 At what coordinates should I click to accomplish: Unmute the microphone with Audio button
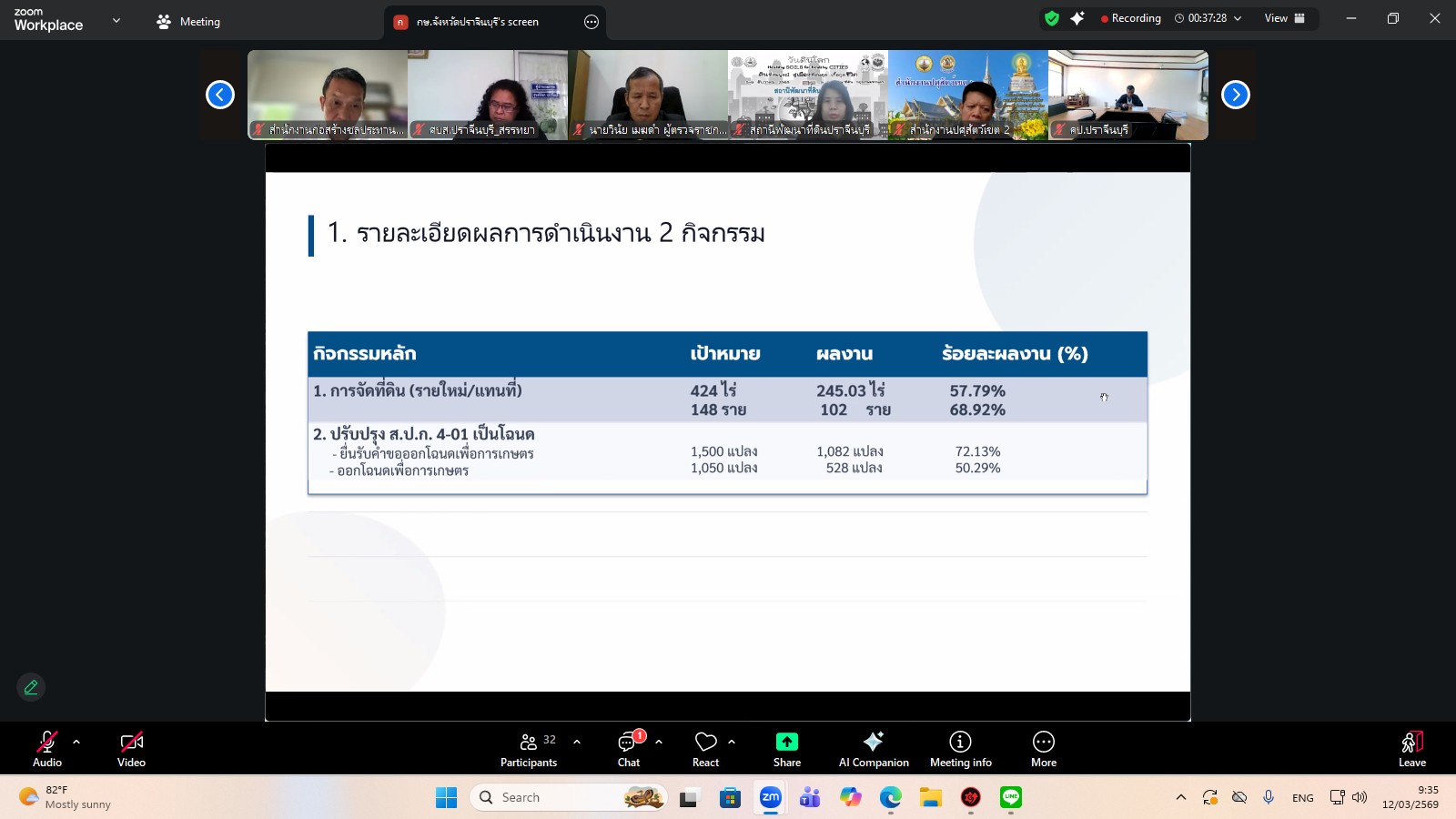[x=47, y=749]
